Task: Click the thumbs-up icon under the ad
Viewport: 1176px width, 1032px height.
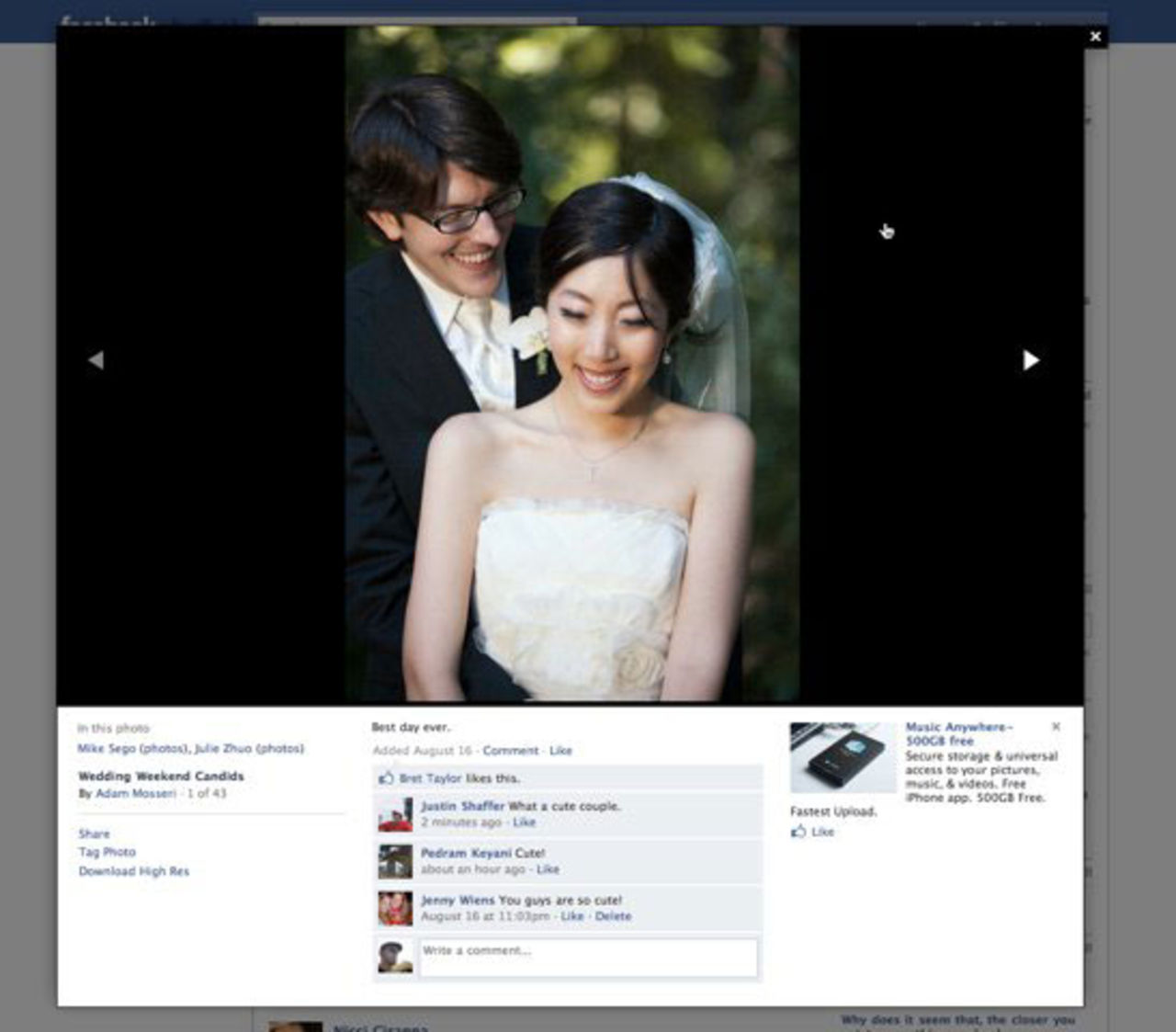Action: click(x=798, y=832)
